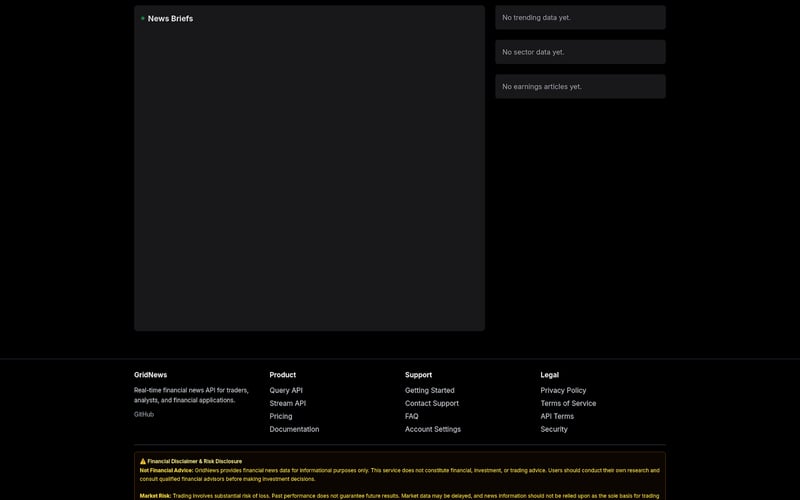Viewport: 800px width, 500px height.
Task: Open Terms of Service
Action: 568,403
